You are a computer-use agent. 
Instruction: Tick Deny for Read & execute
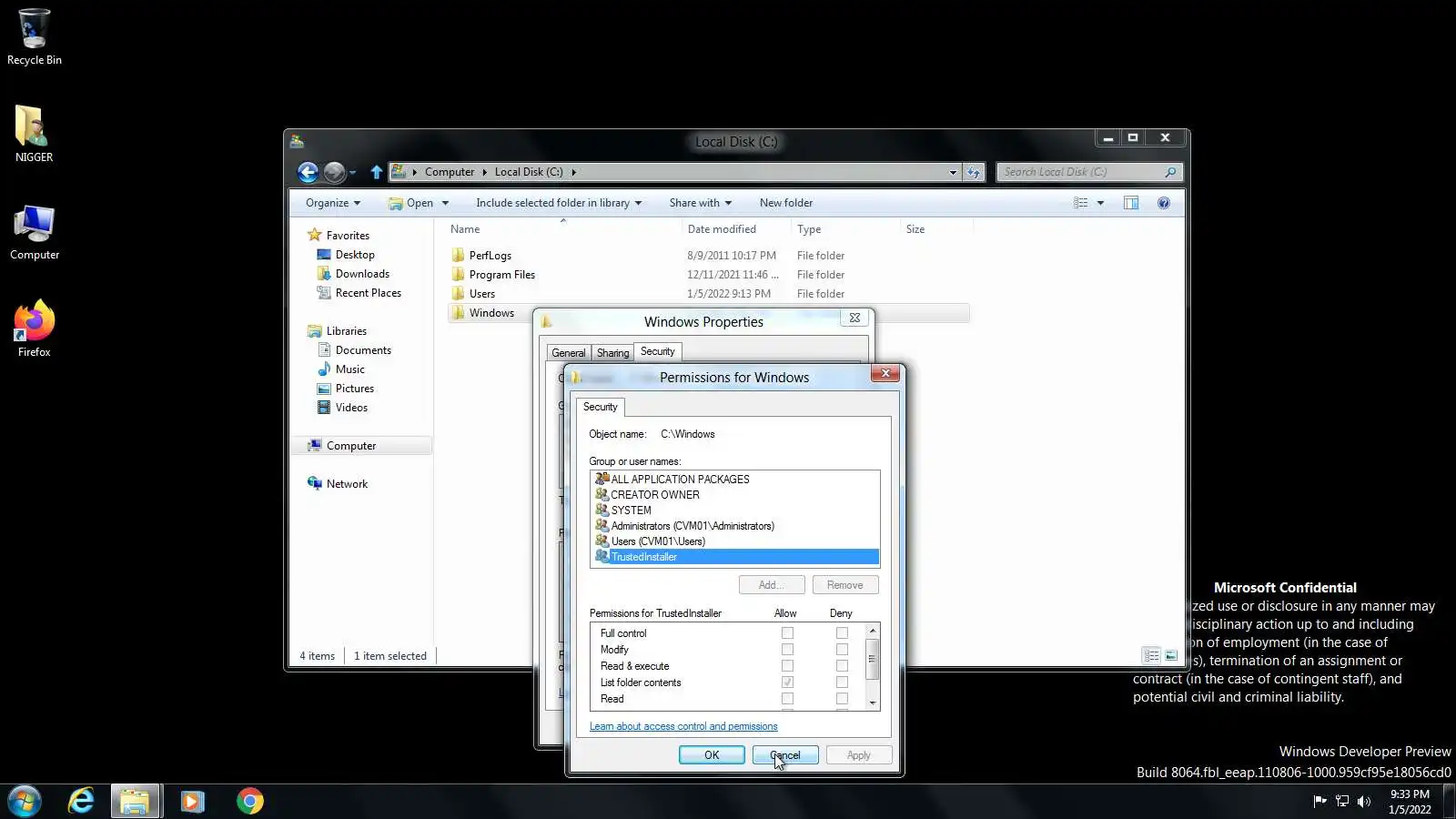pos(842,666)
